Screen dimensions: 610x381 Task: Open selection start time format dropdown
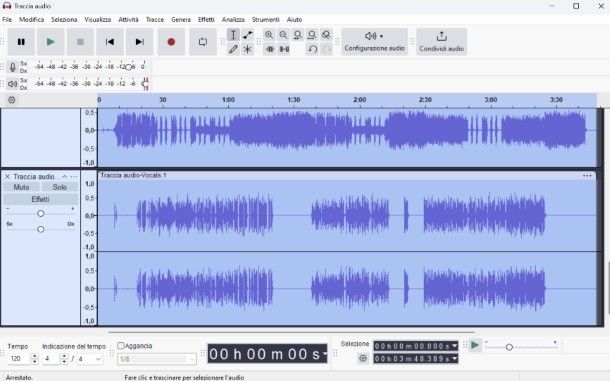point(454,346)
